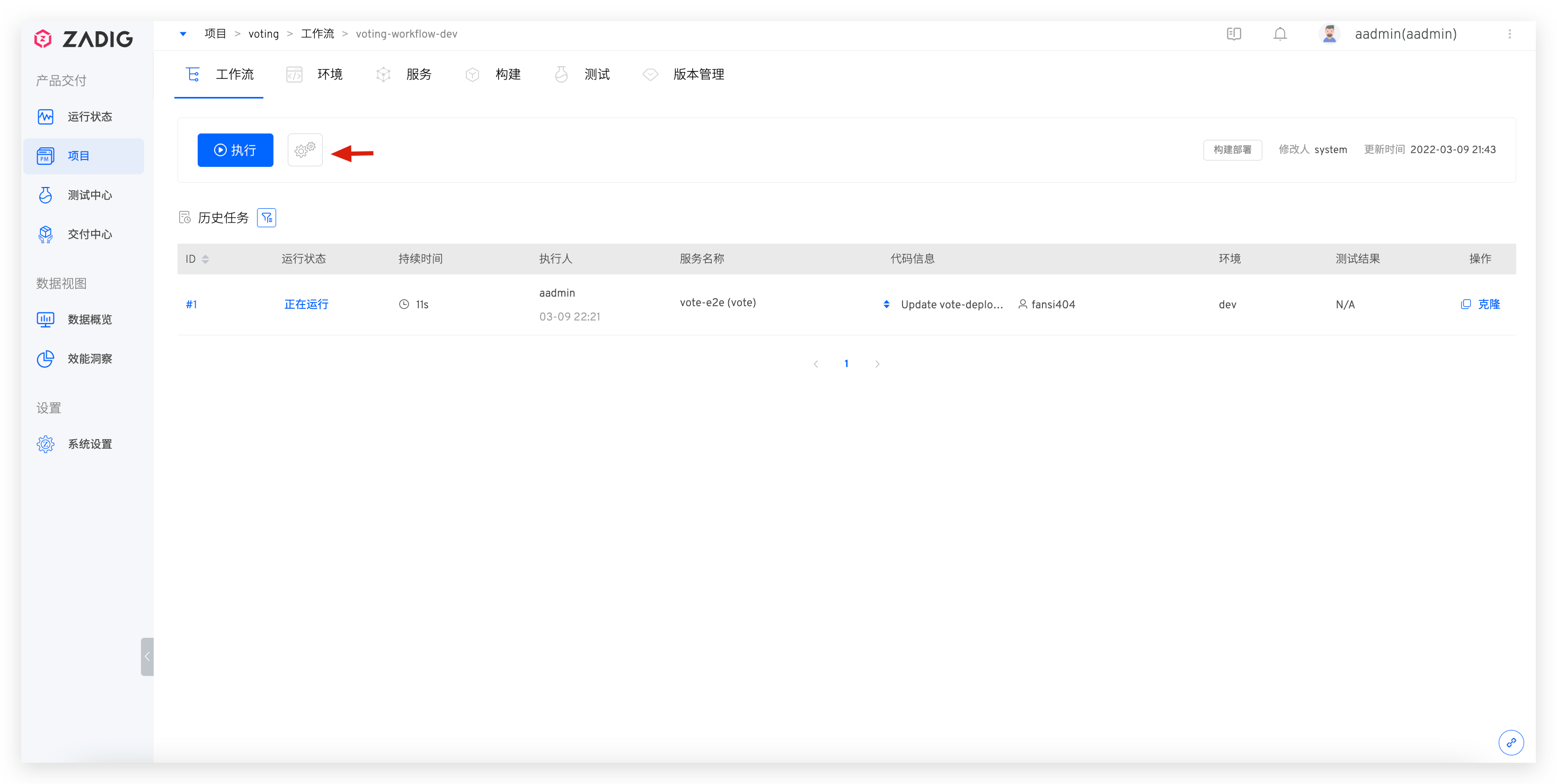This screenshot has height=784, width=1557.
Task: Click the workflow settings gear icon
Action: point(305,150)
